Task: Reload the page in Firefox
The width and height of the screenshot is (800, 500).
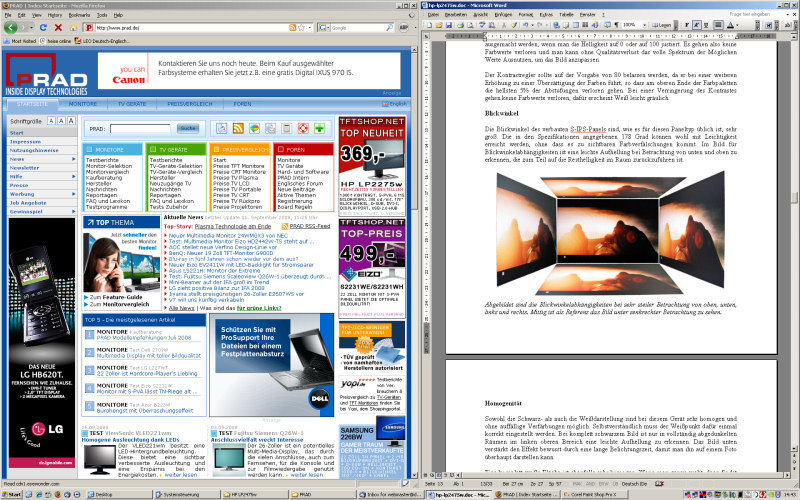Action: click(x=43, y=28)
